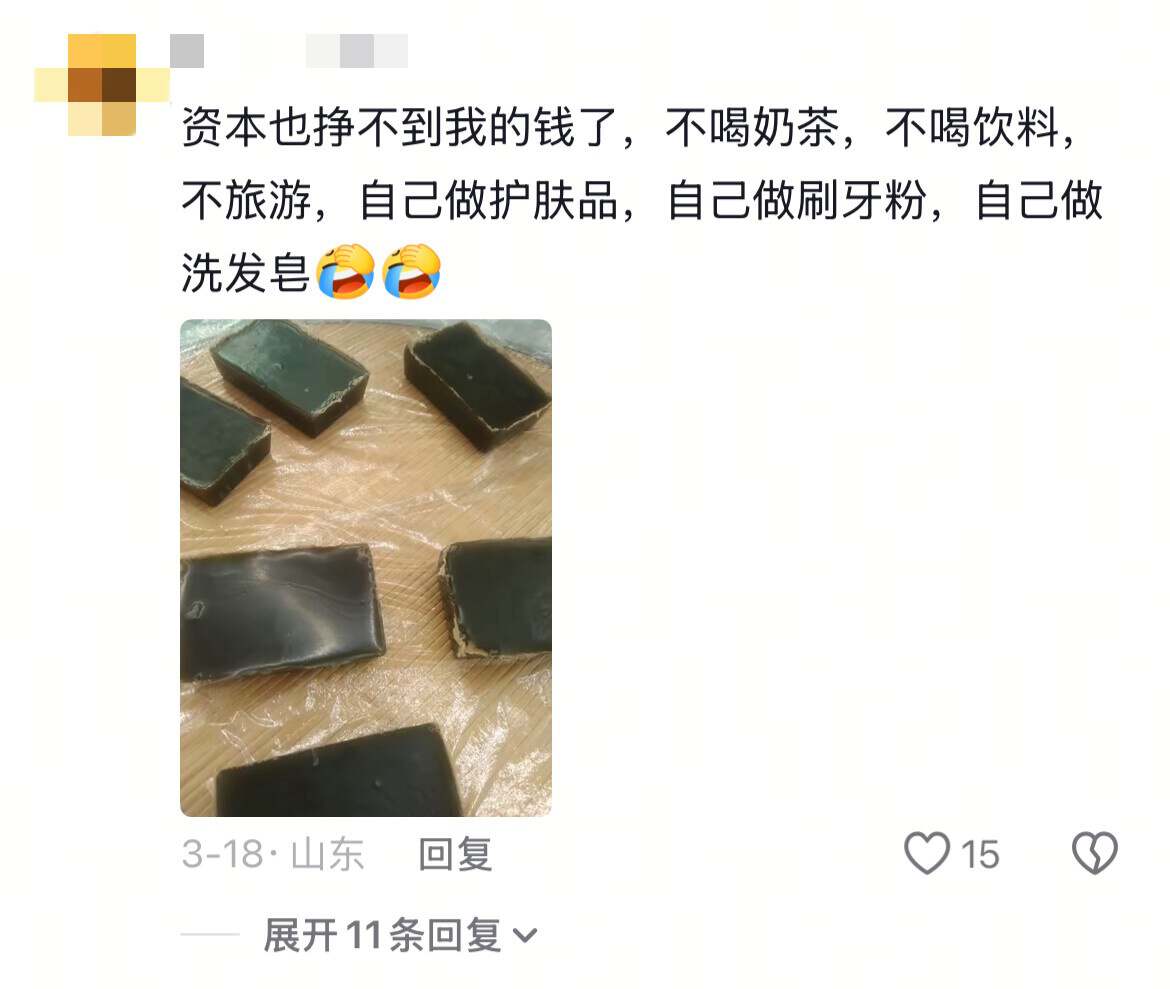Image resolution: width=1170 pixels, height=989 pixels.
Task: Reply to comment via 回复
Action: click(454, 854)
